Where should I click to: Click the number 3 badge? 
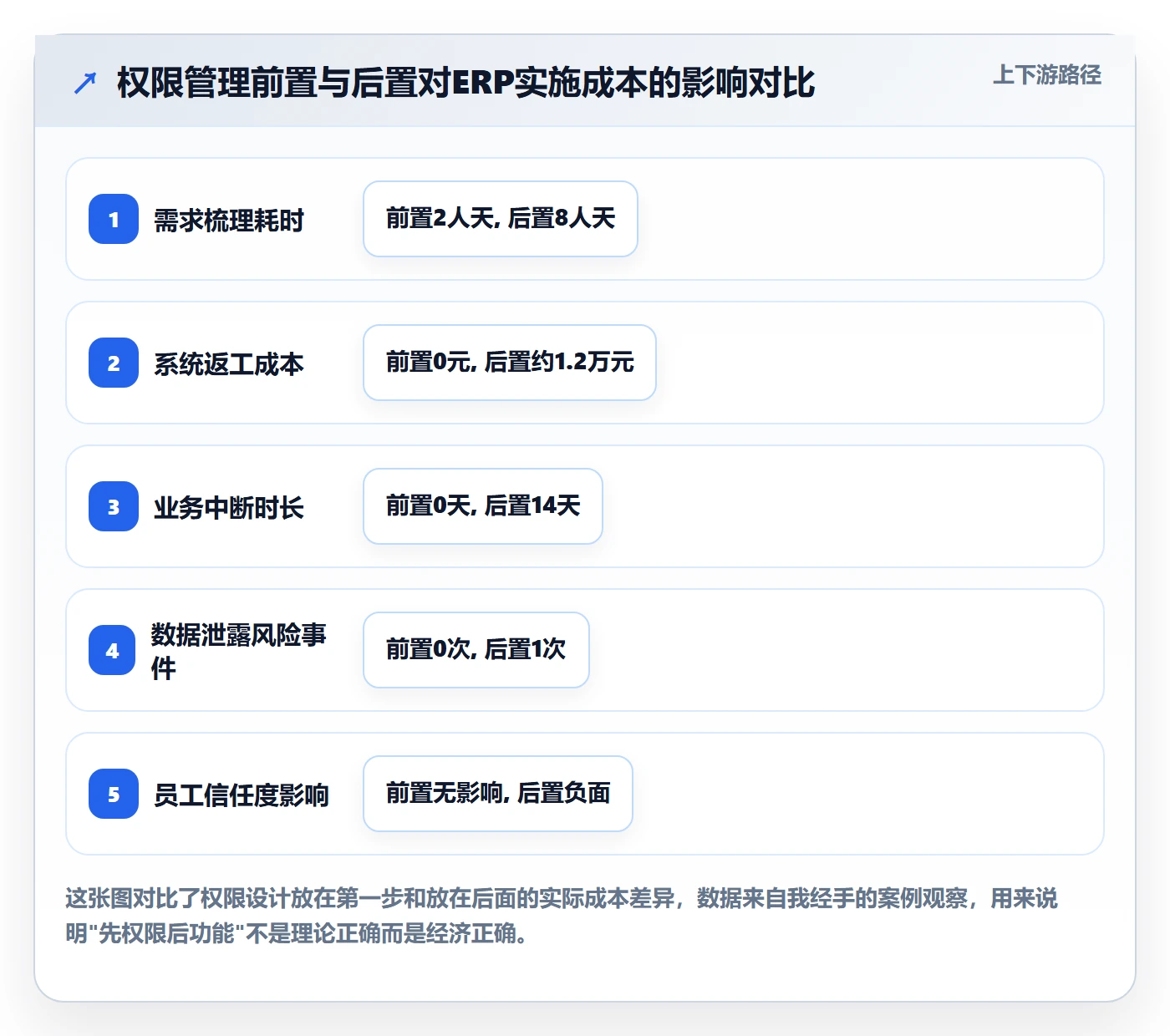coord(114,506)
